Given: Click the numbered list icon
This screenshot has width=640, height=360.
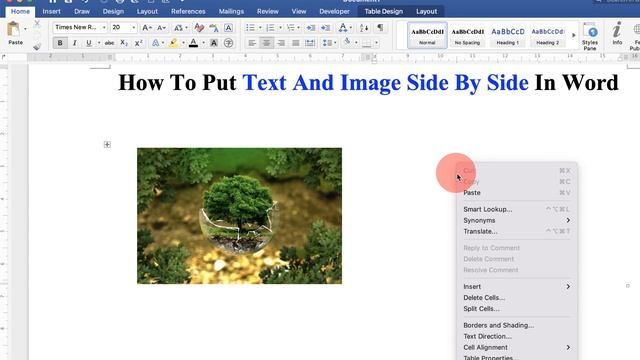Looking at the screenshot, I should [270, 28].
